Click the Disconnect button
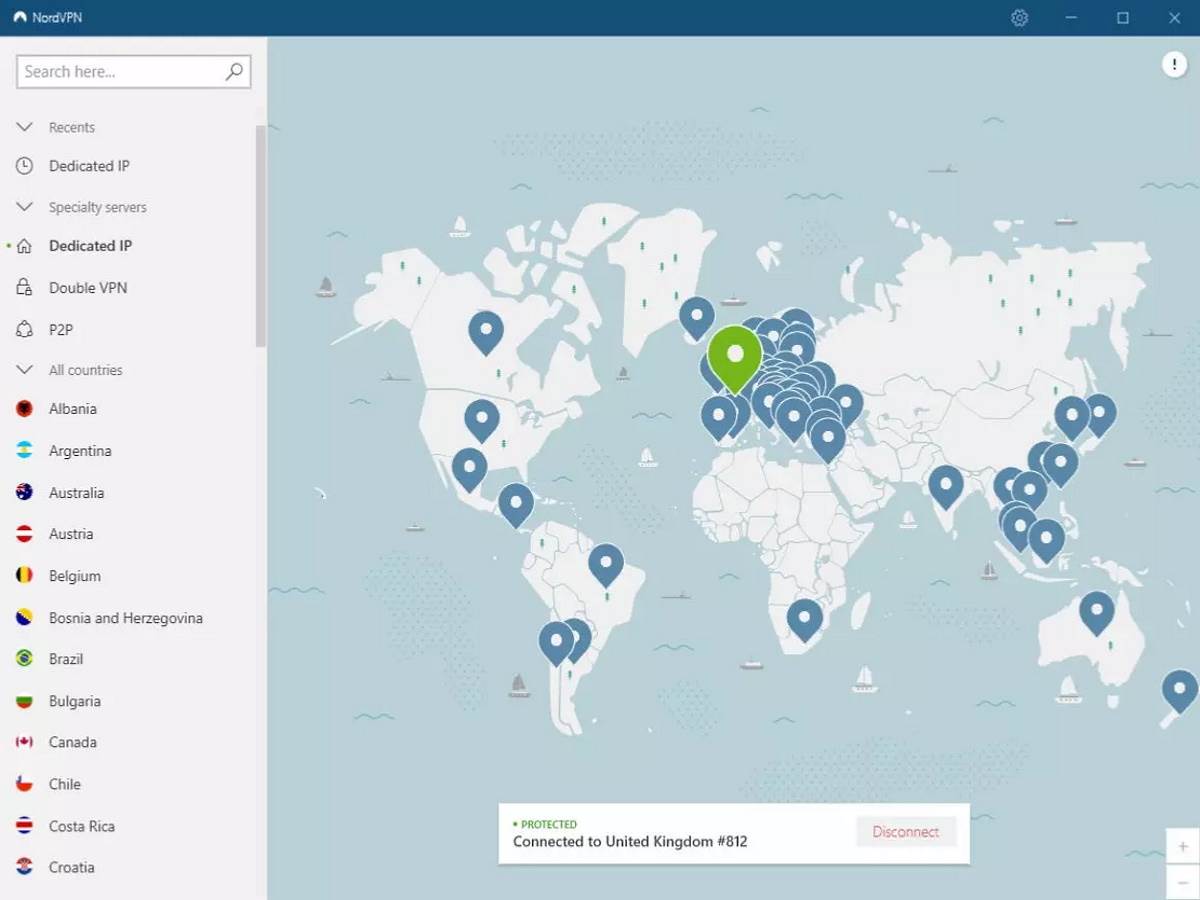Viewport: 1200px width, 900px height. [905, 831]
